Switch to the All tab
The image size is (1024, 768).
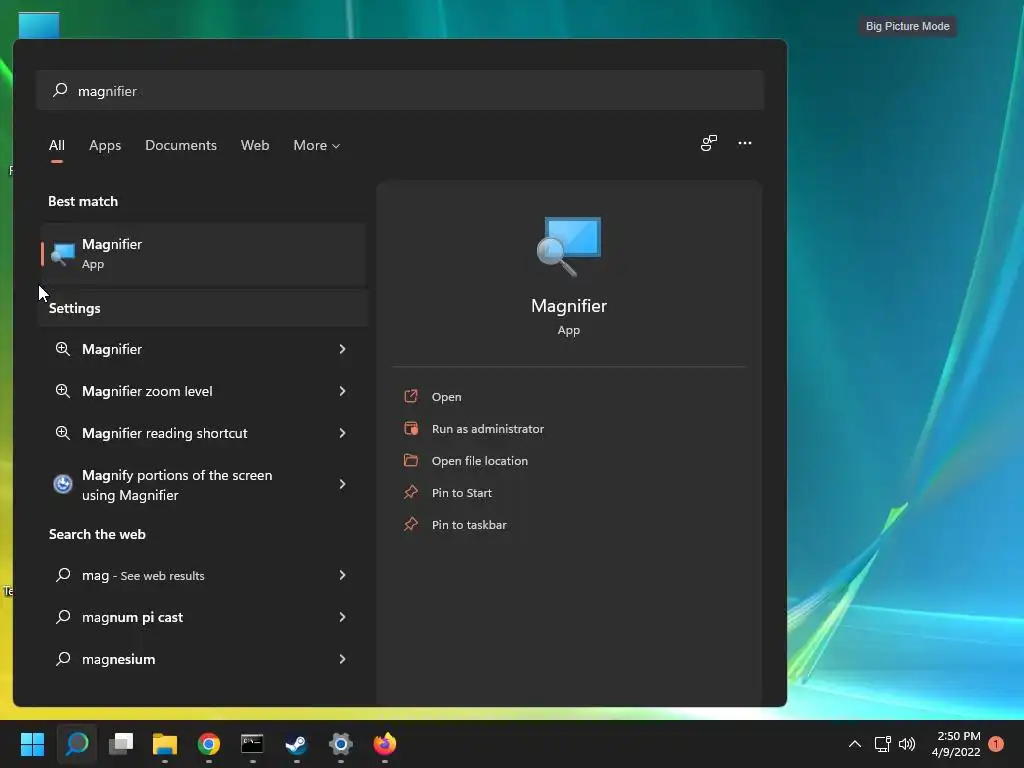(57, 146)
